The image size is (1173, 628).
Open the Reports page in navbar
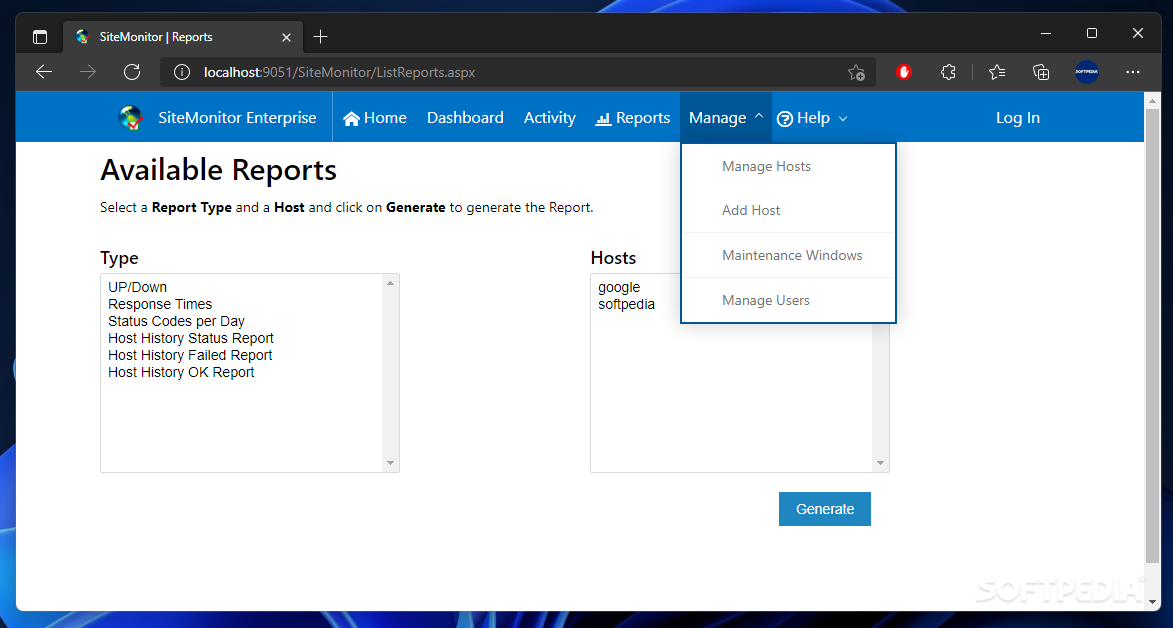(x=633, y=118)
